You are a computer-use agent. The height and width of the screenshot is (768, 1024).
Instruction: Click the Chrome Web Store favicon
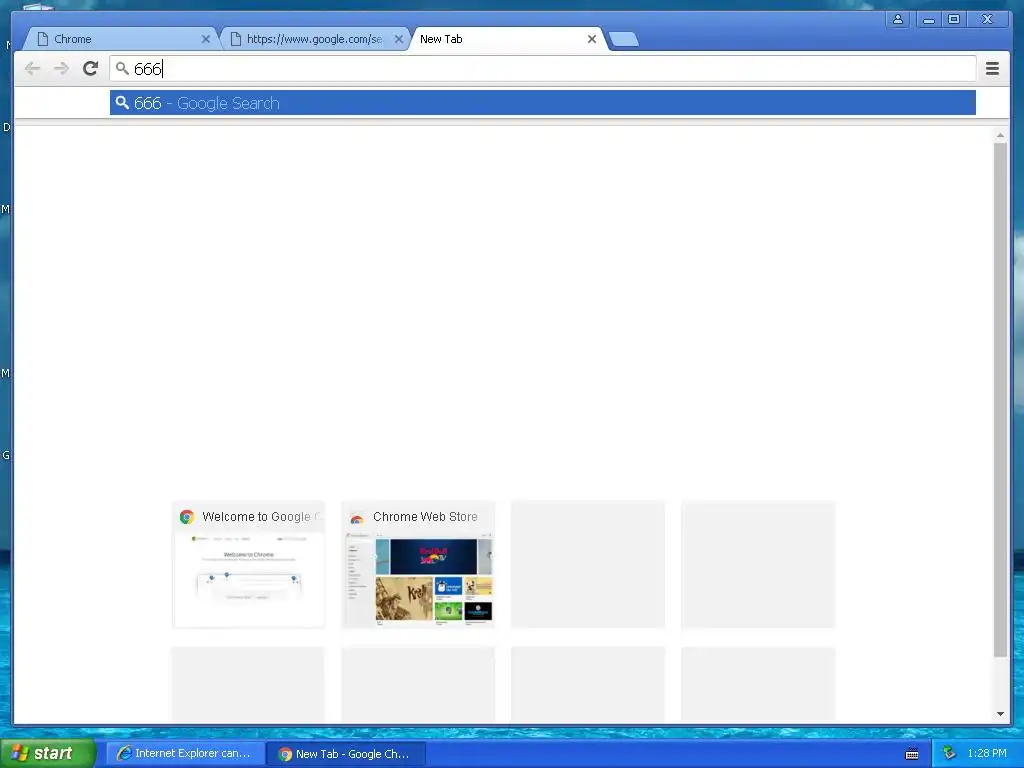[x=357, y=518]
